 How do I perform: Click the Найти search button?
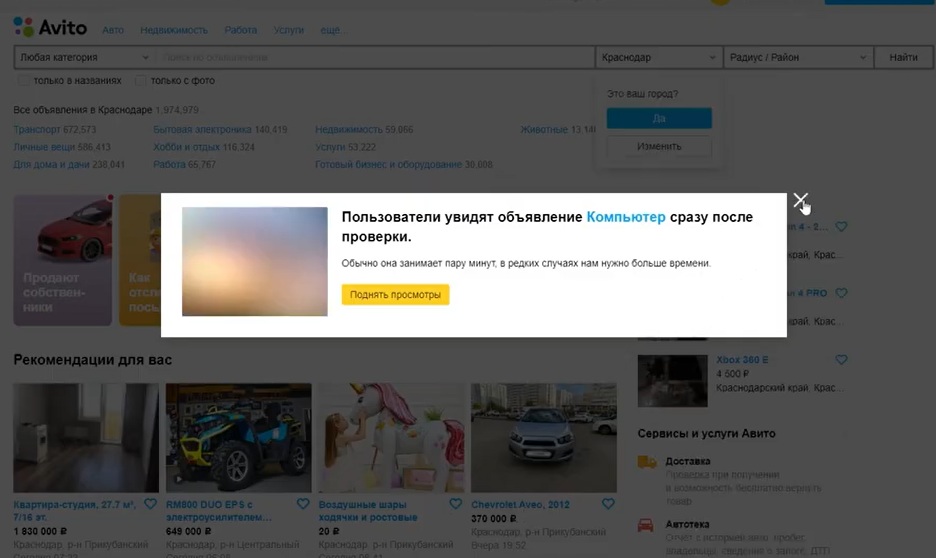[x=903, y=57]
